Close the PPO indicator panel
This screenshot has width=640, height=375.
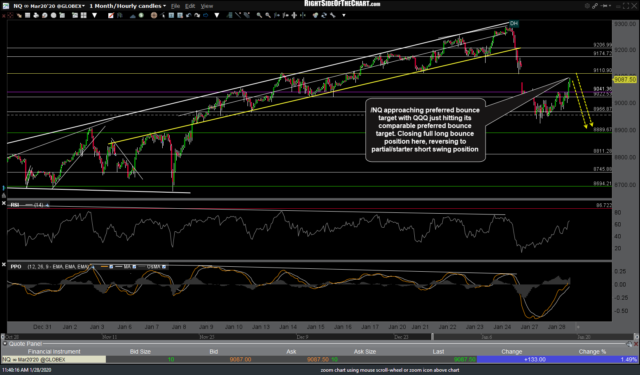coord(4,264)
